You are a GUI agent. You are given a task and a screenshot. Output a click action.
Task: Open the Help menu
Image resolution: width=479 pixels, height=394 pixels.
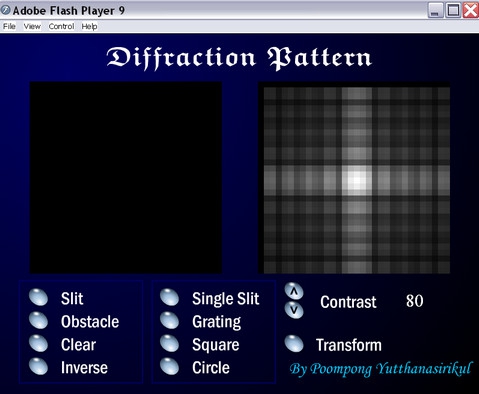tap(89, 26)
